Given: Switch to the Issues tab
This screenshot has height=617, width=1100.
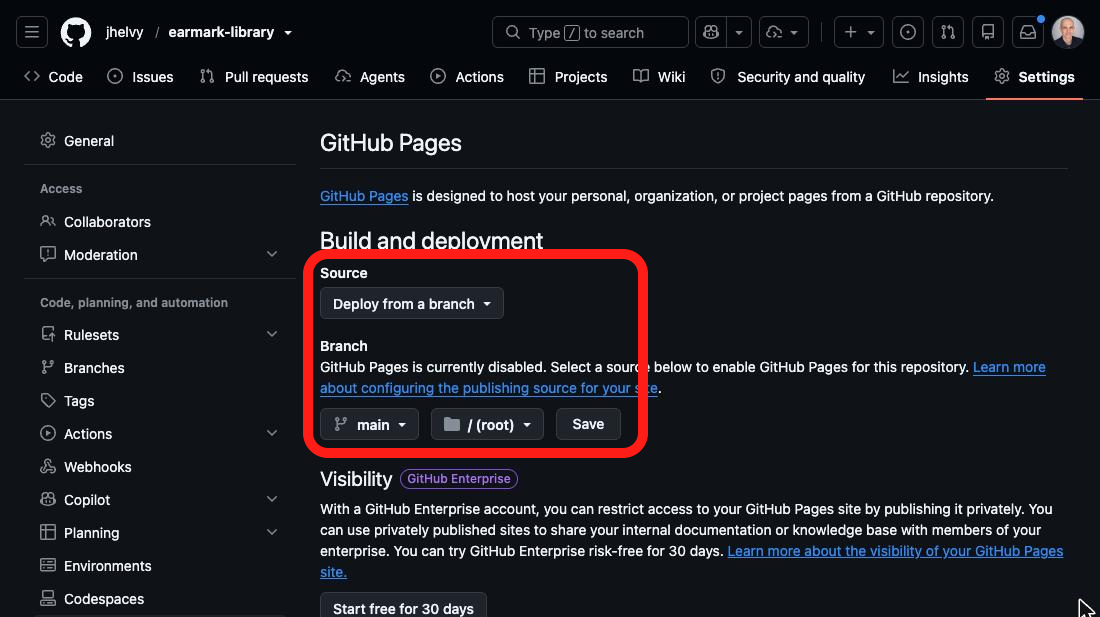Looking at the screenshot, I should [140, 76].
